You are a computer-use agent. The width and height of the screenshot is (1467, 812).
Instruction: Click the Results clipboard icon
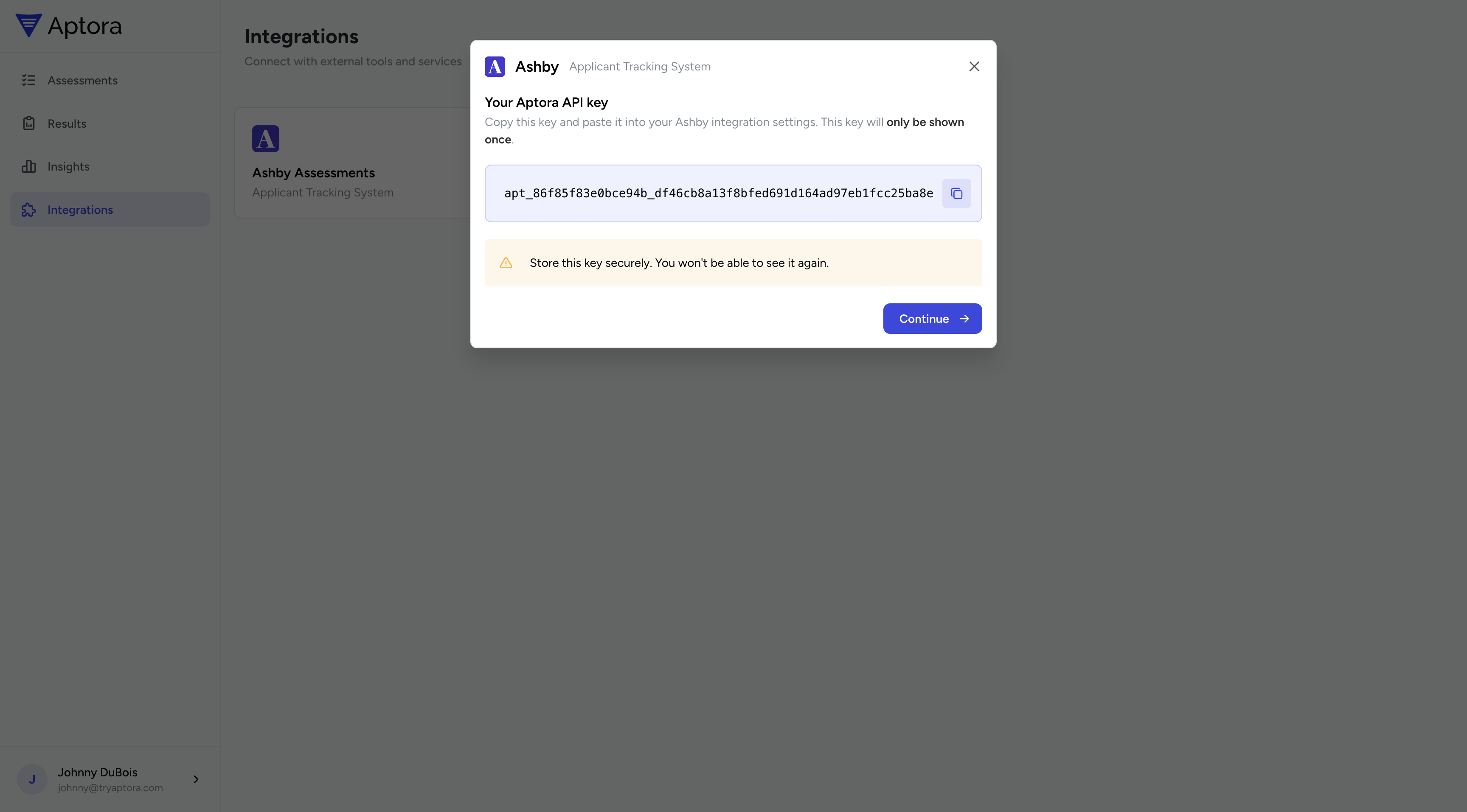click(29, 123)
